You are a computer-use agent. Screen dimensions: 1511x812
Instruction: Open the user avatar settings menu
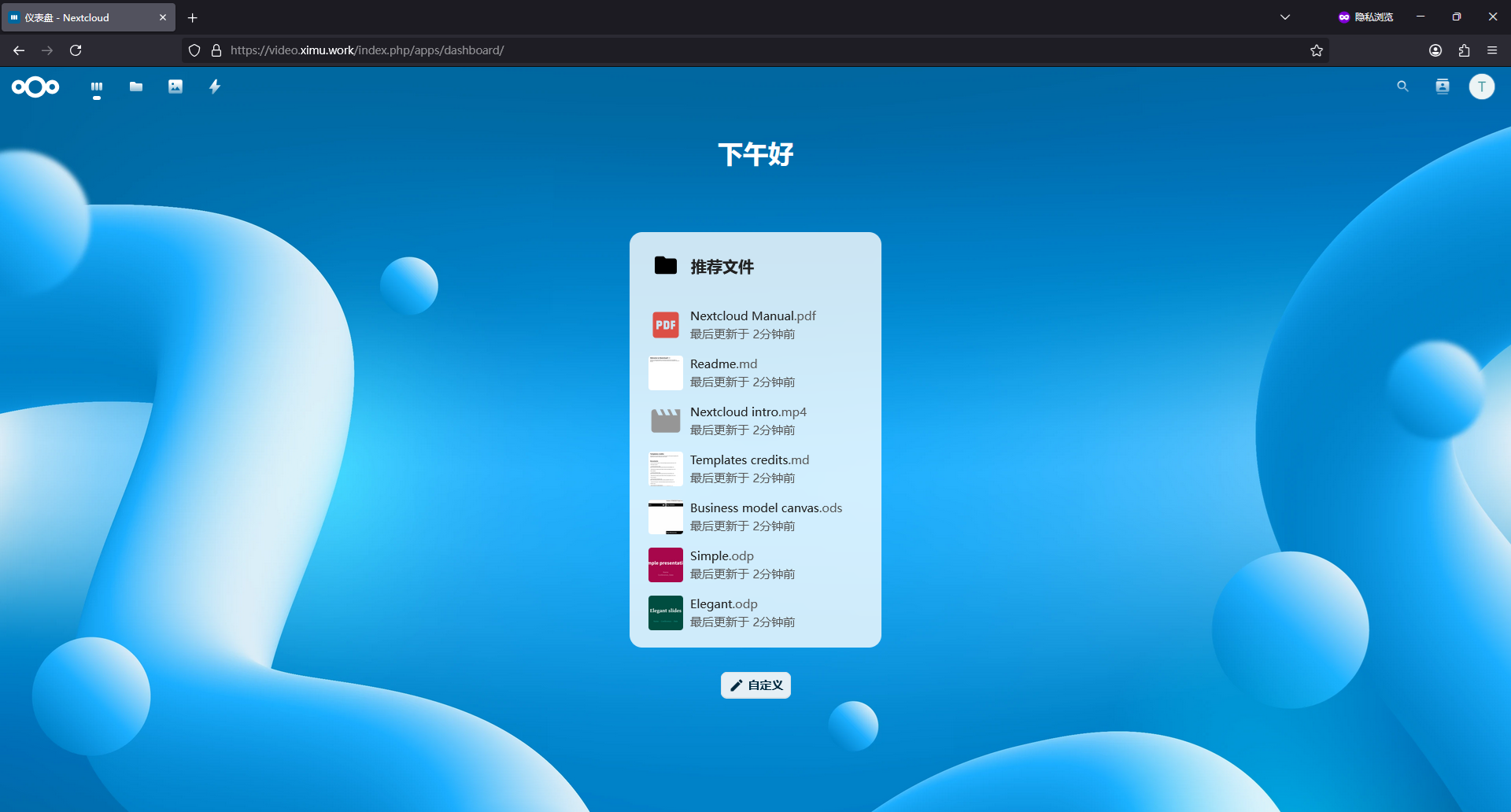pyautogui.click(x=1481, y=87)
